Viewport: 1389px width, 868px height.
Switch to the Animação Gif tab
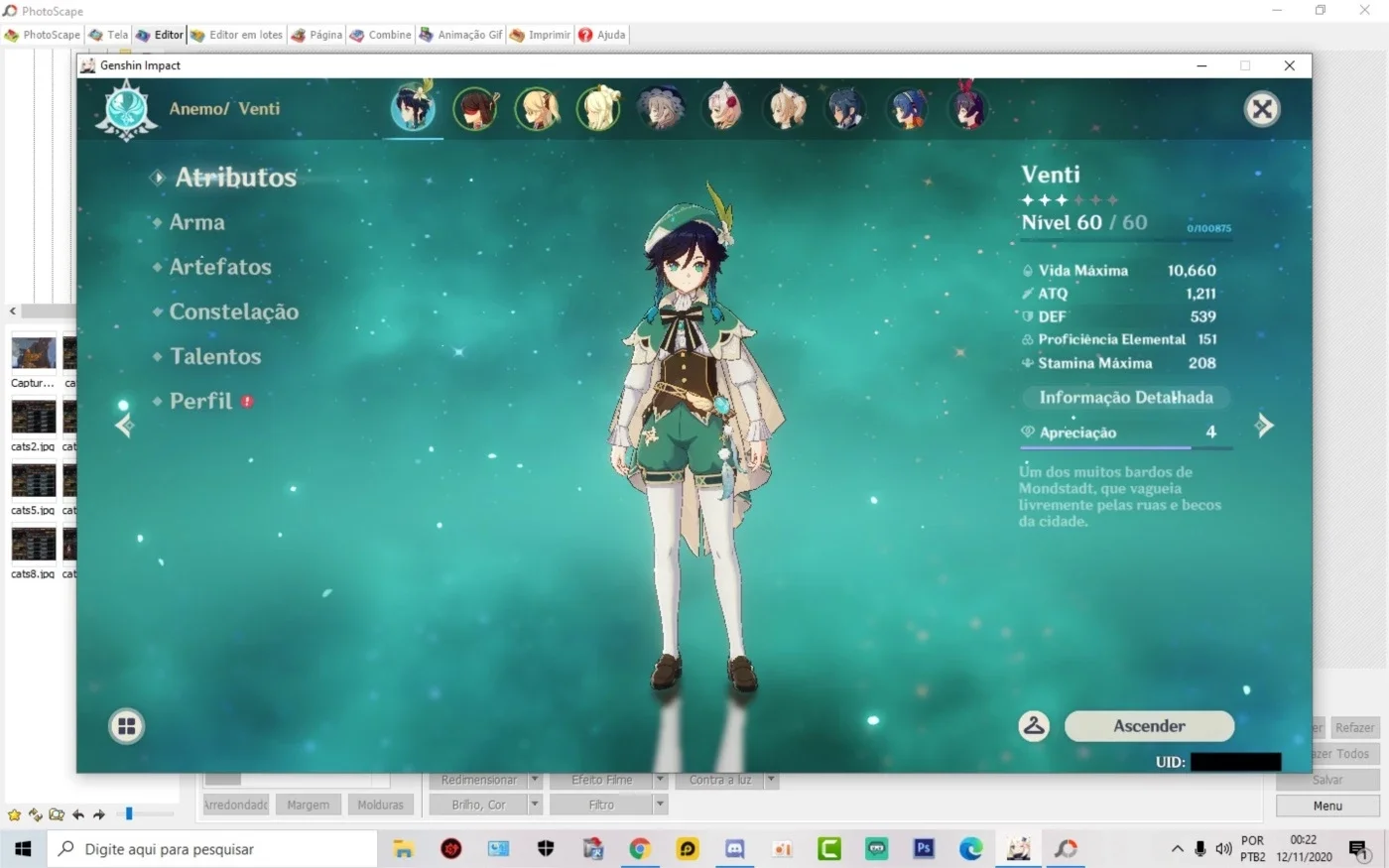pos(461,35)
